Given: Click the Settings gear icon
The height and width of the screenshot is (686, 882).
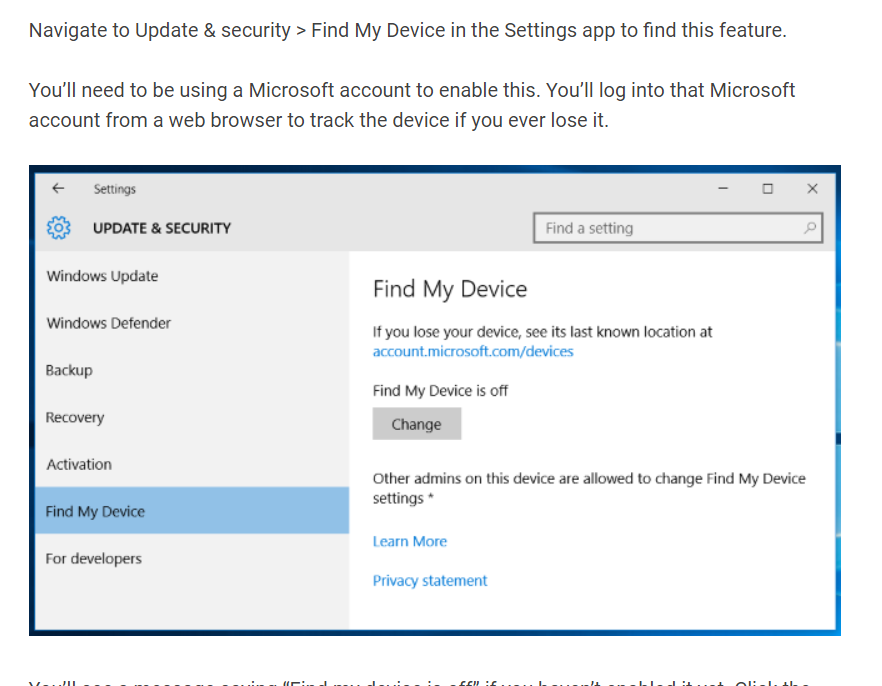Looking at the screenshot, I should coord(59,228).
